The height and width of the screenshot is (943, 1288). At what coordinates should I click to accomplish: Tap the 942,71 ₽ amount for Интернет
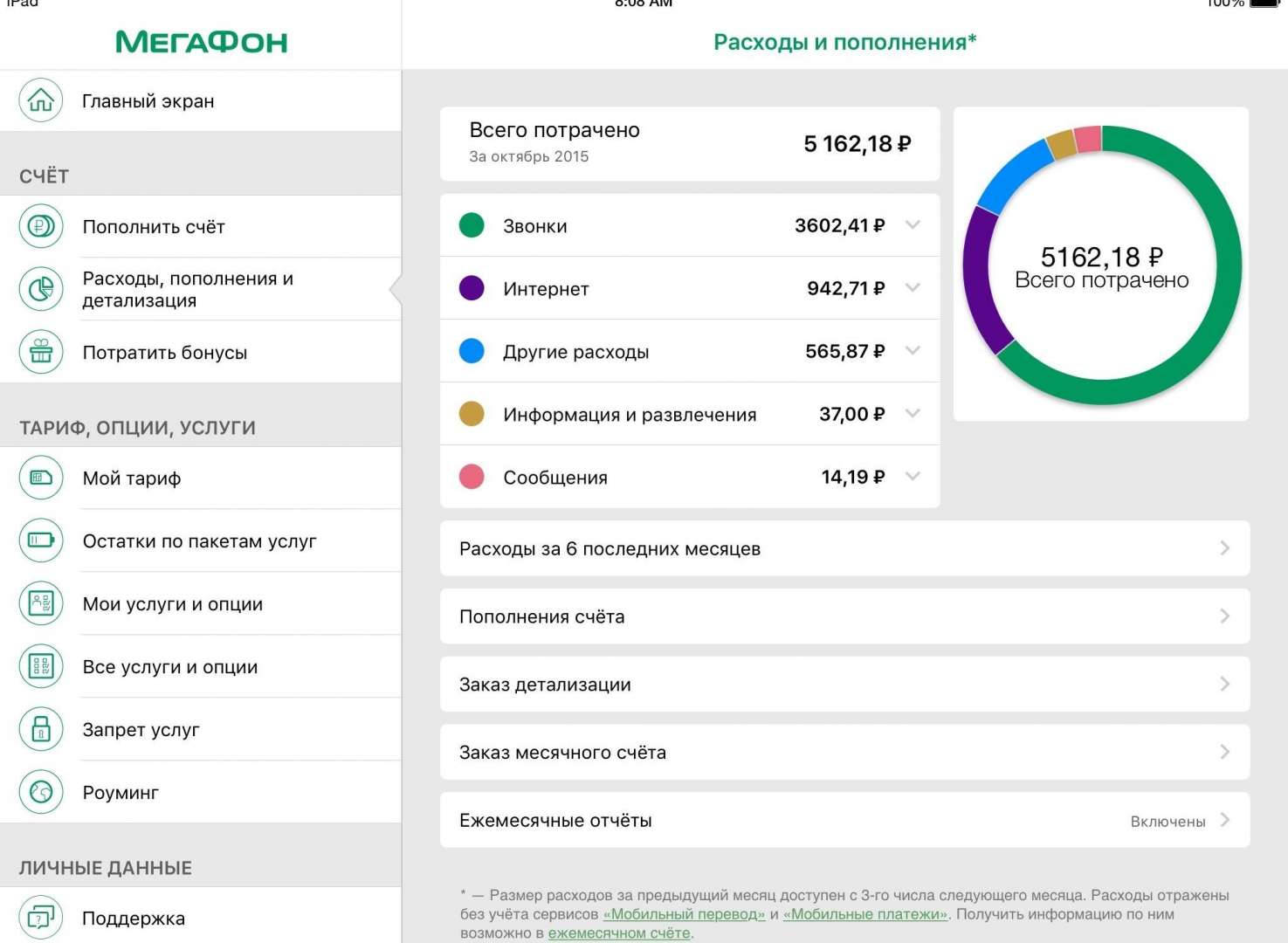click(845, 288)
